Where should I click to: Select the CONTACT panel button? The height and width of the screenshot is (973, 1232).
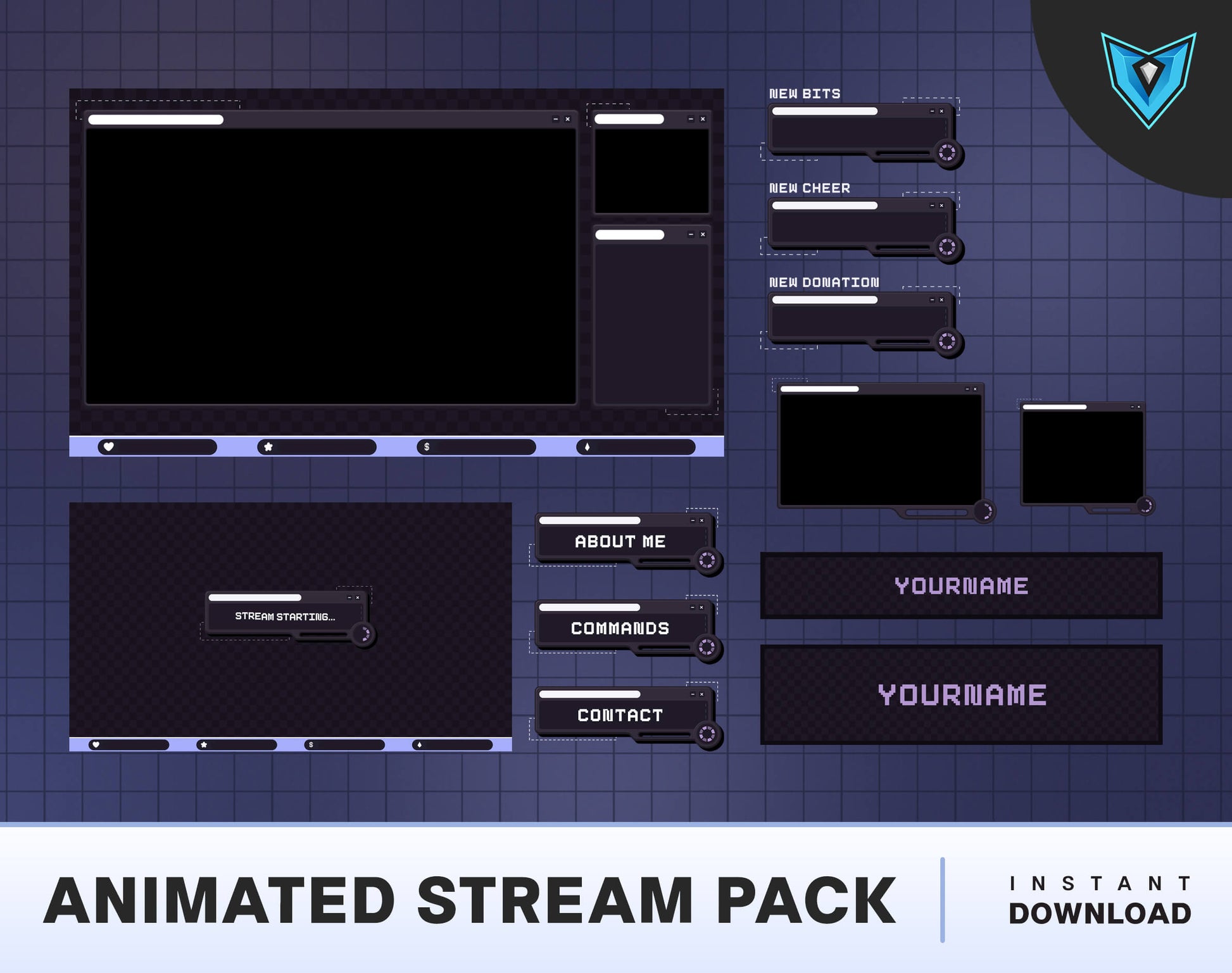(620, 715)
